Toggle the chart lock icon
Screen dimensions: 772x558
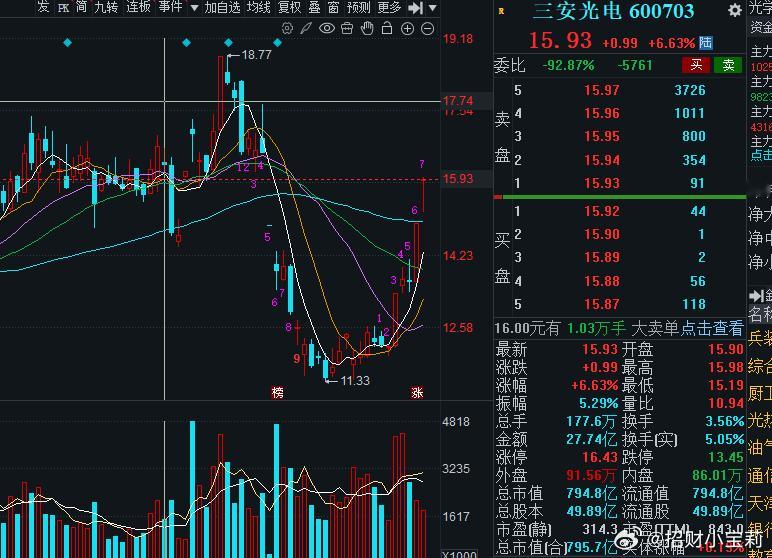[387, 29]
